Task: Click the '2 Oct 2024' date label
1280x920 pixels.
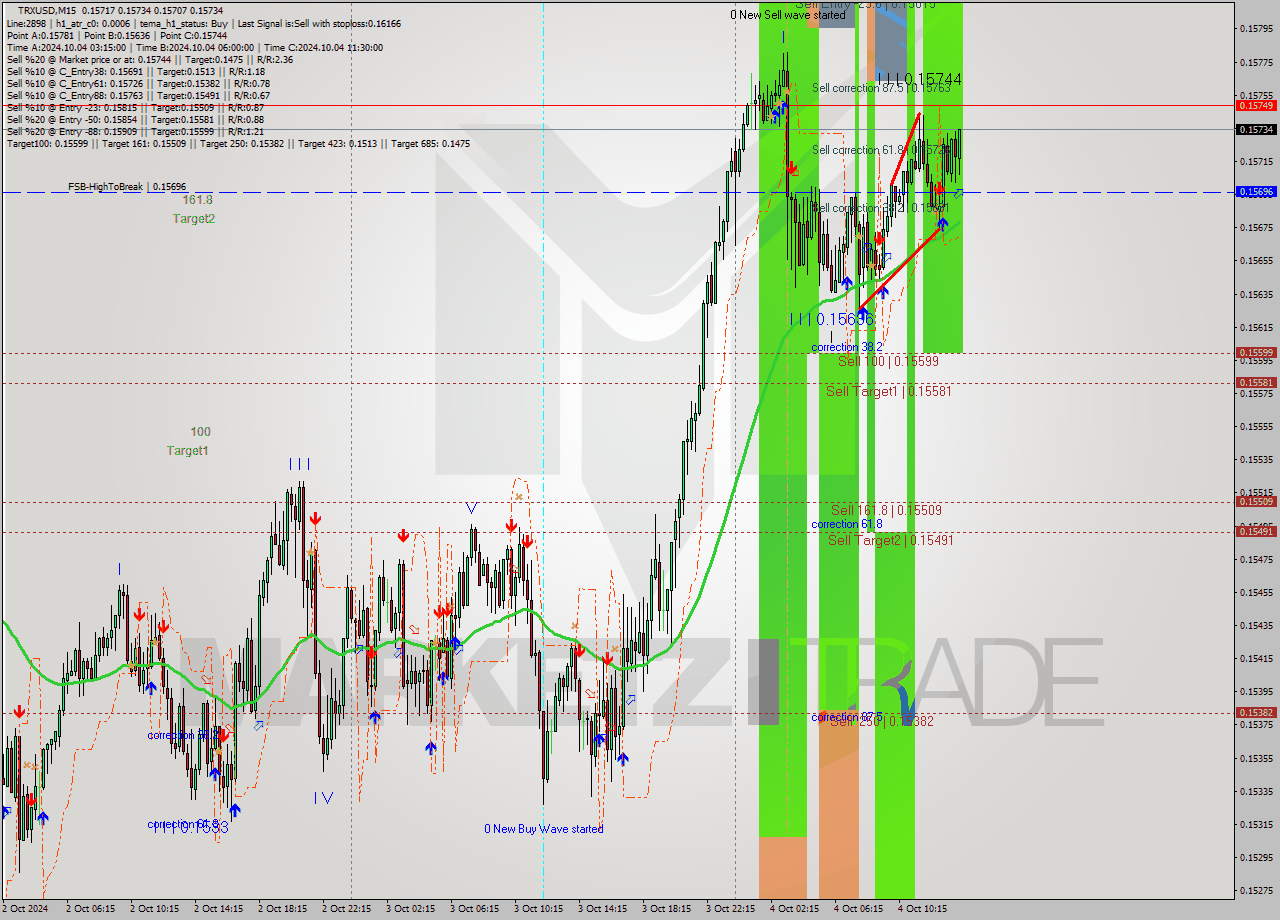Action: pyautogui.click(x=27, y=909)
